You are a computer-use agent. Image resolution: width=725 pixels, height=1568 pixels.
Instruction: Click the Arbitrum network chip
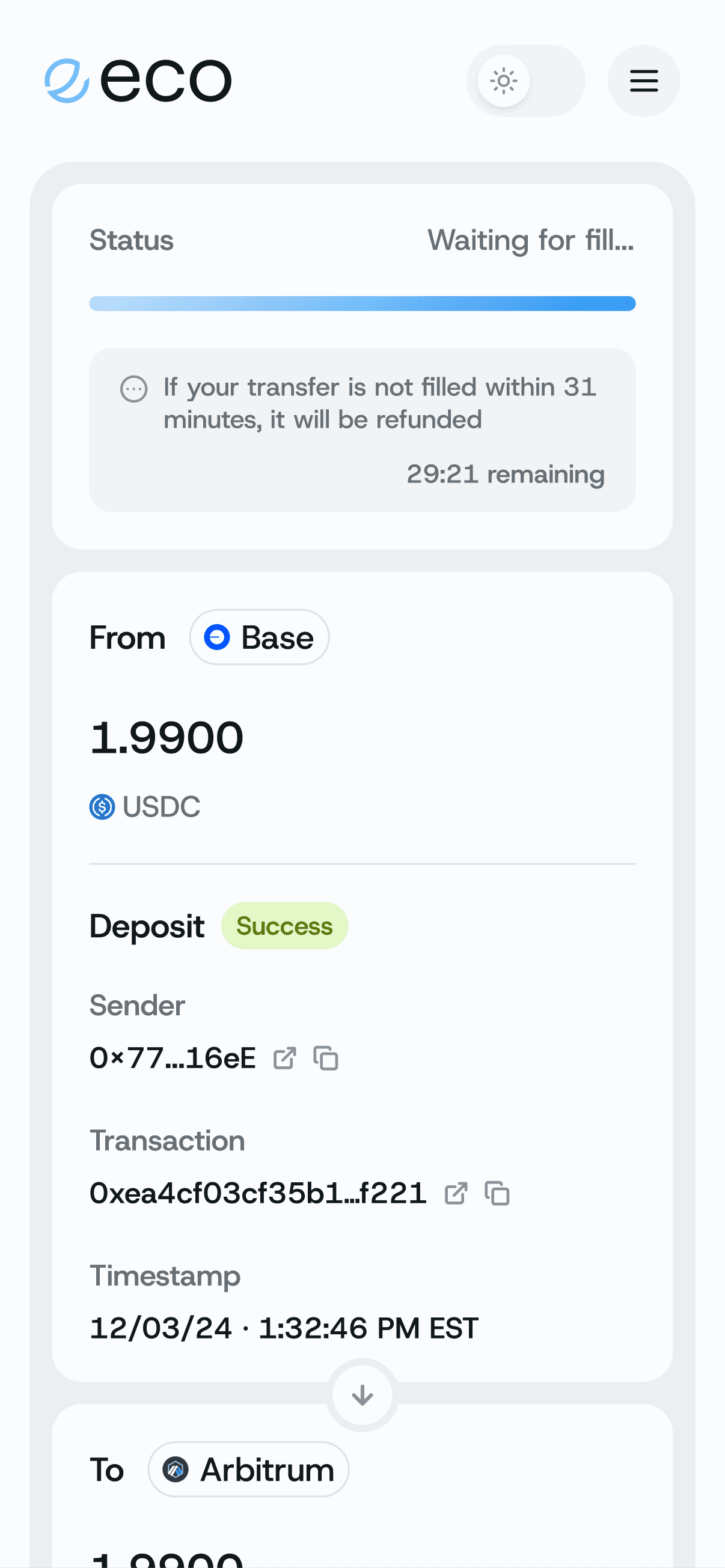[x=248, y=1469]
